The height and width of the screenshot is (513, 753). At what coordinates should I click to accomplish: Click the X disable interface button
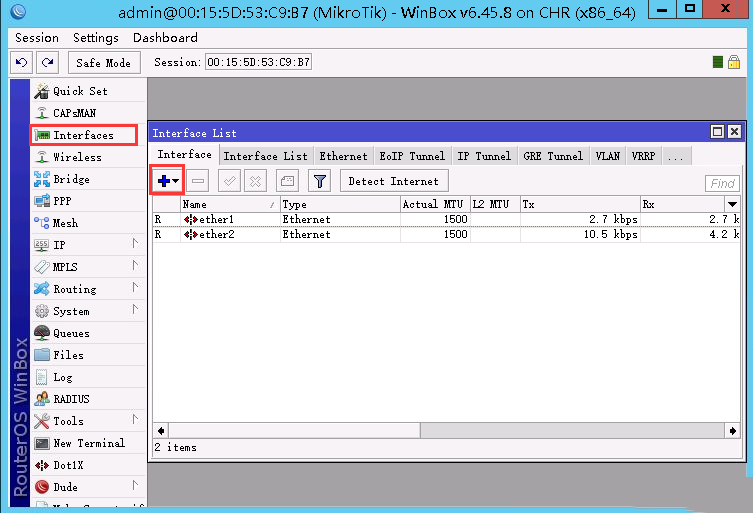pyautogui.click(x=255, y=181)
